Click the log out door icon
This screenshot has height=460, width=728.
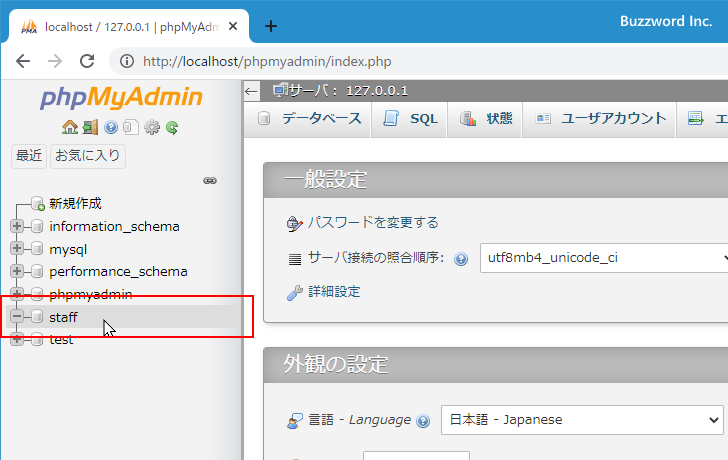click(90, 127)
